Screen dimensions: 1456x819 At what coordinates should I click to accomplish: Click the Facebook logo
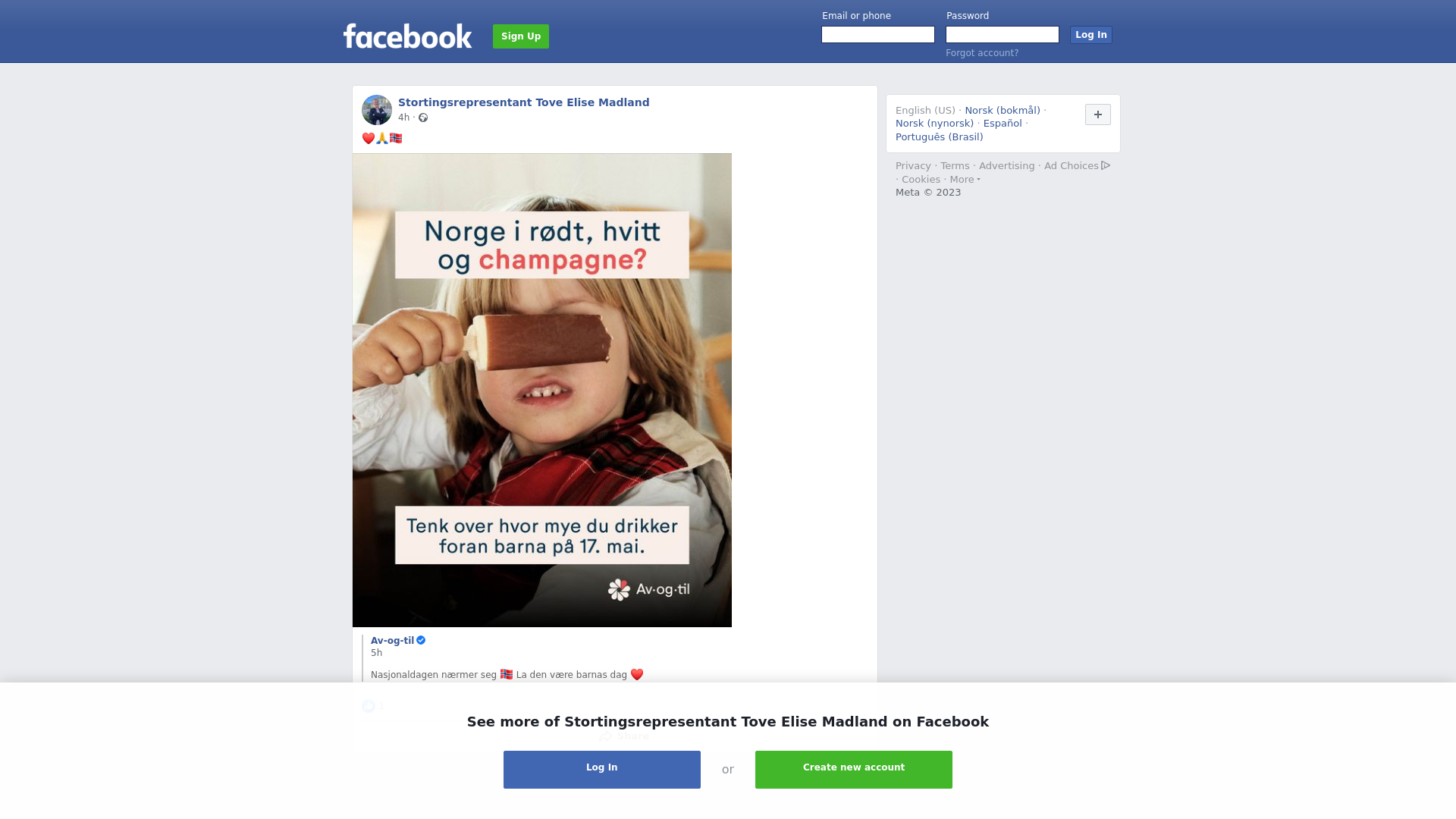pyautogui.click(x=407, y=36)
